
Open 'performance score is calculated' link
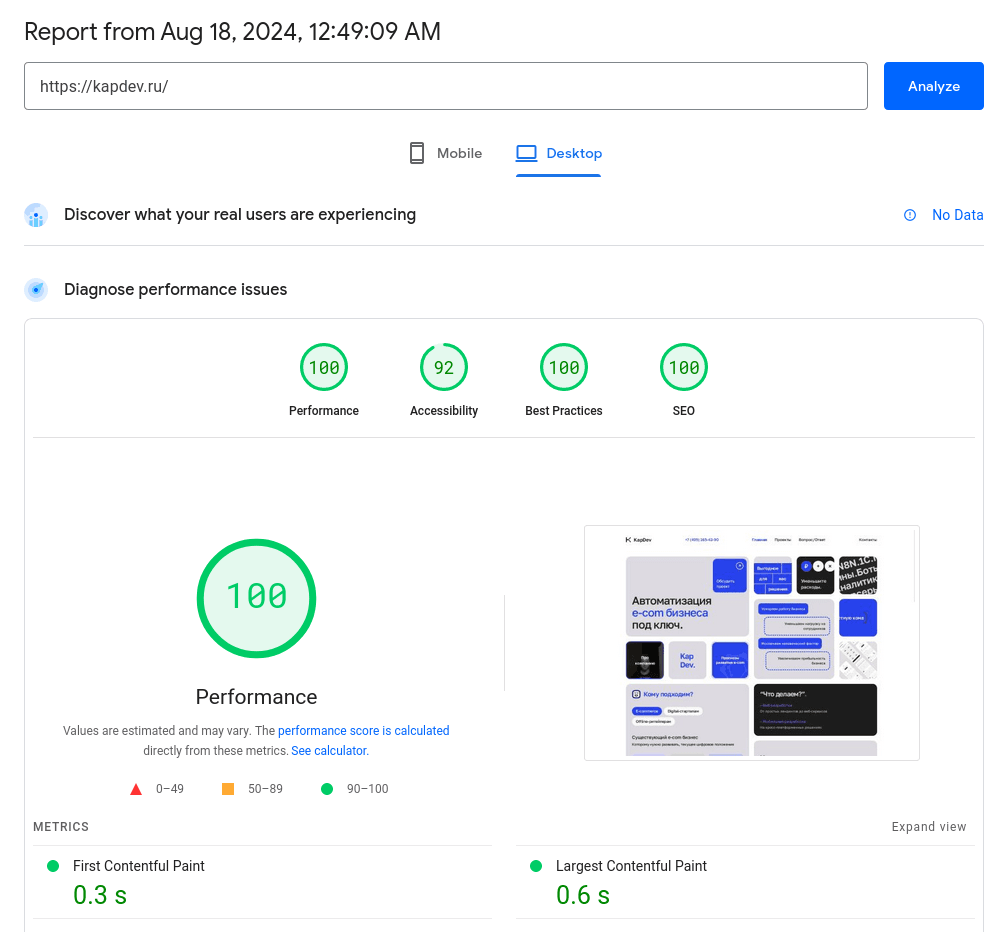[363, 731]
